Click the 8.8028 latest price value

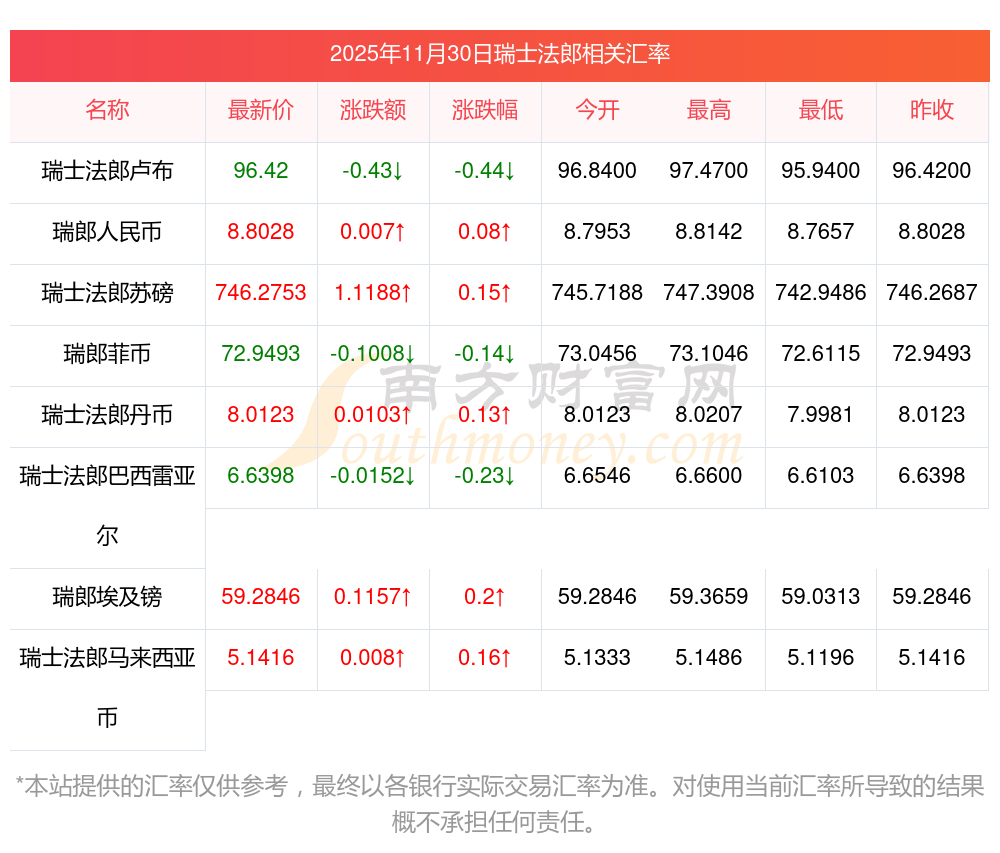click(x=261, y=231)
